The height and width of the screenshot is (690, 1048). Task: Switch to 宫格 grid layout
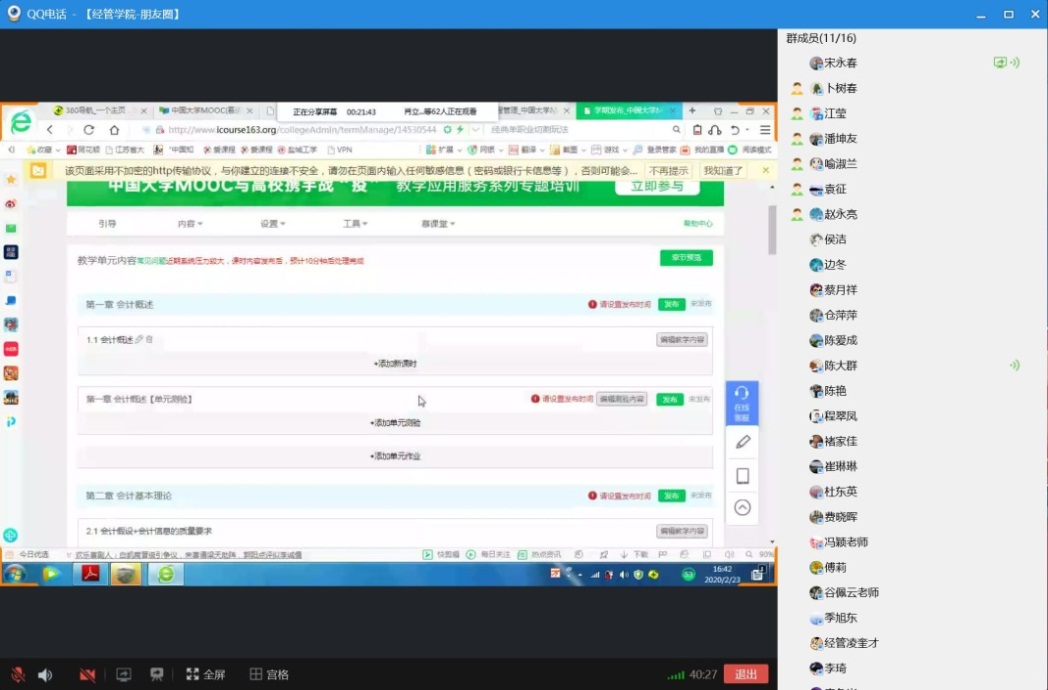[x=269, y=675]
